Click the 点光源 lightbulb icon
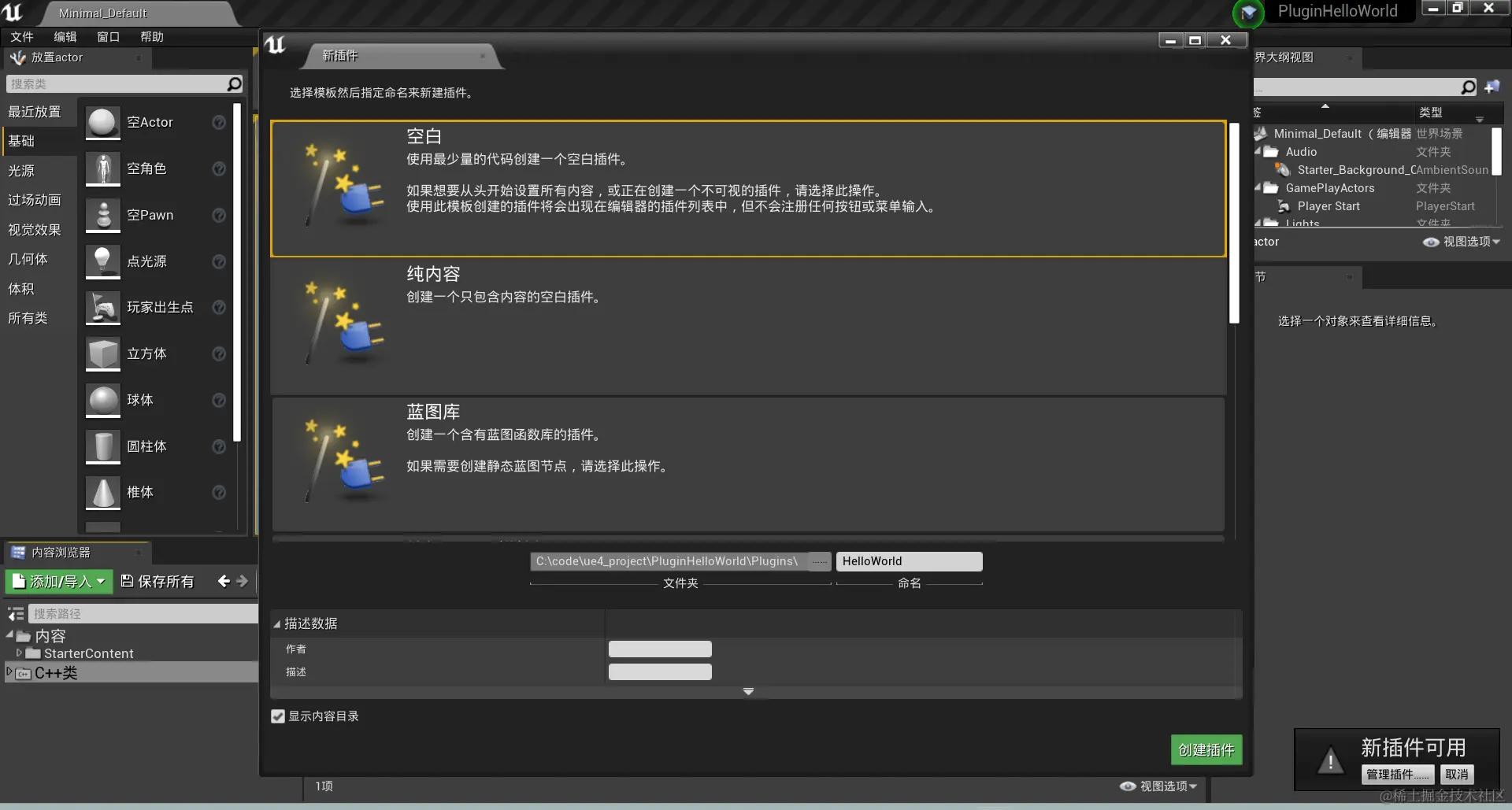The width and height of the screenshot is (1512, 810). 103,261
